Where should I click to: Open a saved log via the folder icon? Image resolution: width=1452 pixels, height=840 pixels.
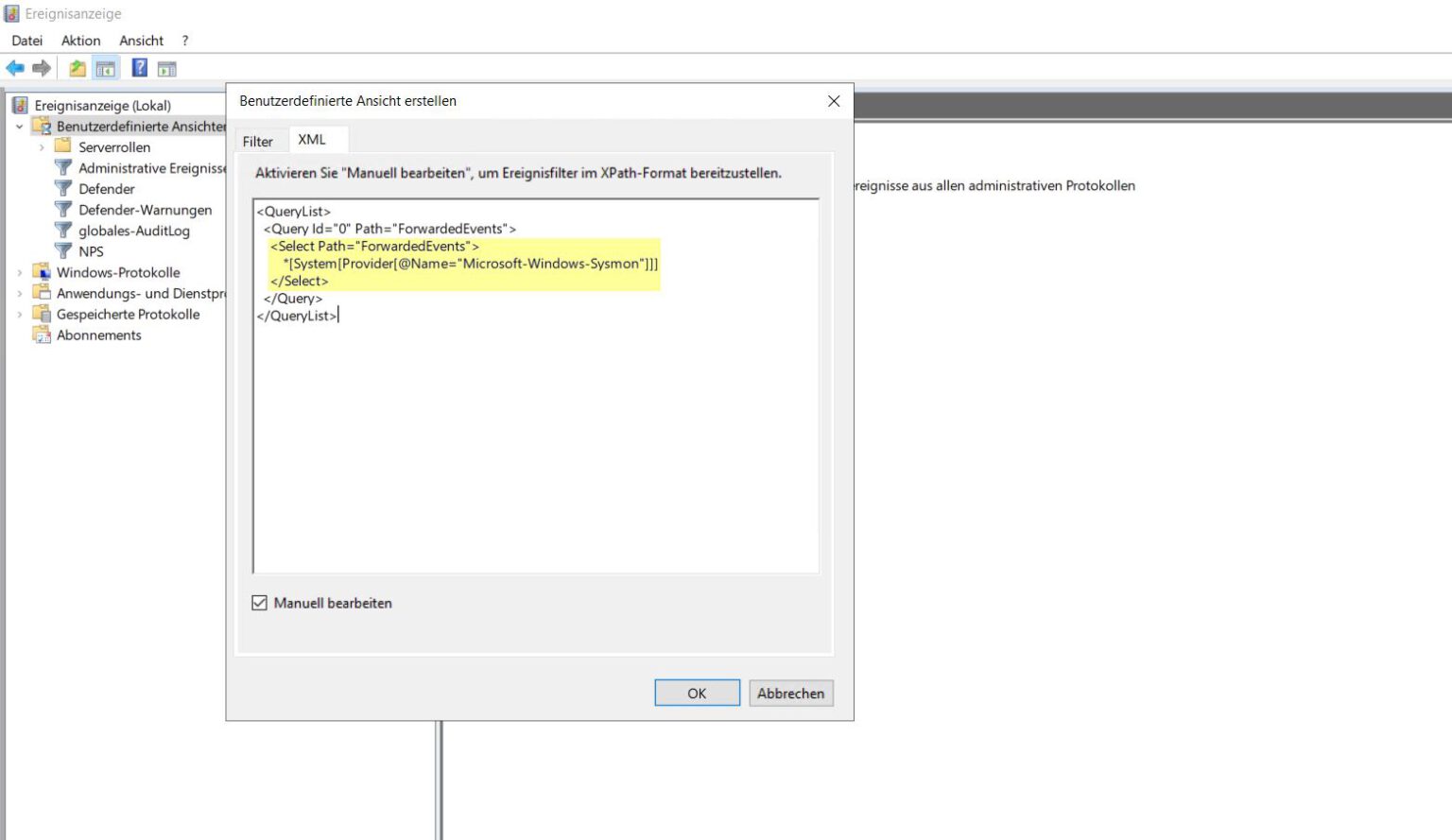[x=77, y=67]
